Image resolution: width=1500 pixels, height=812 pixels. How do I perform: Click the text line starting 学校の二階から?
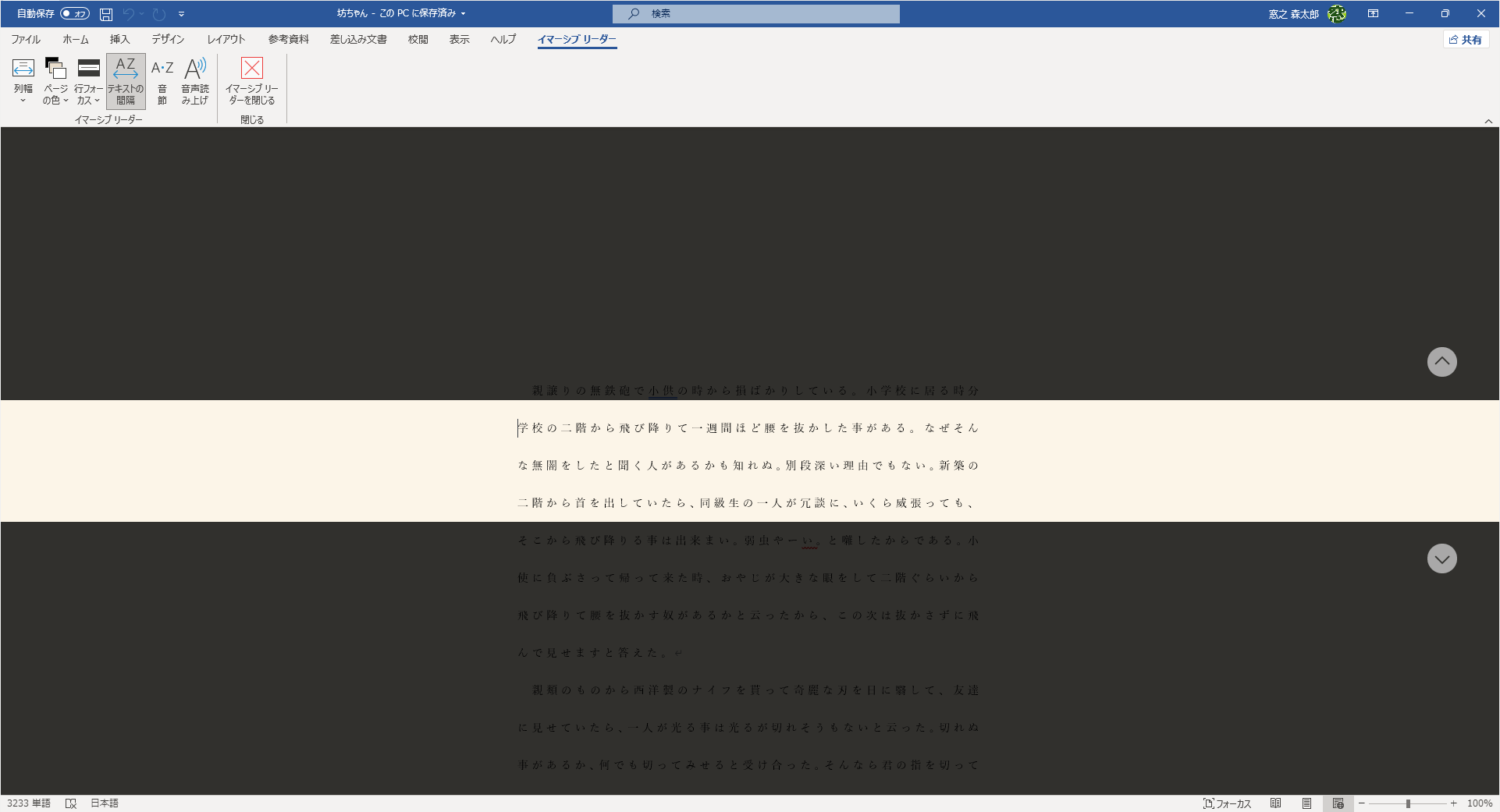click(x=748, y=427)
